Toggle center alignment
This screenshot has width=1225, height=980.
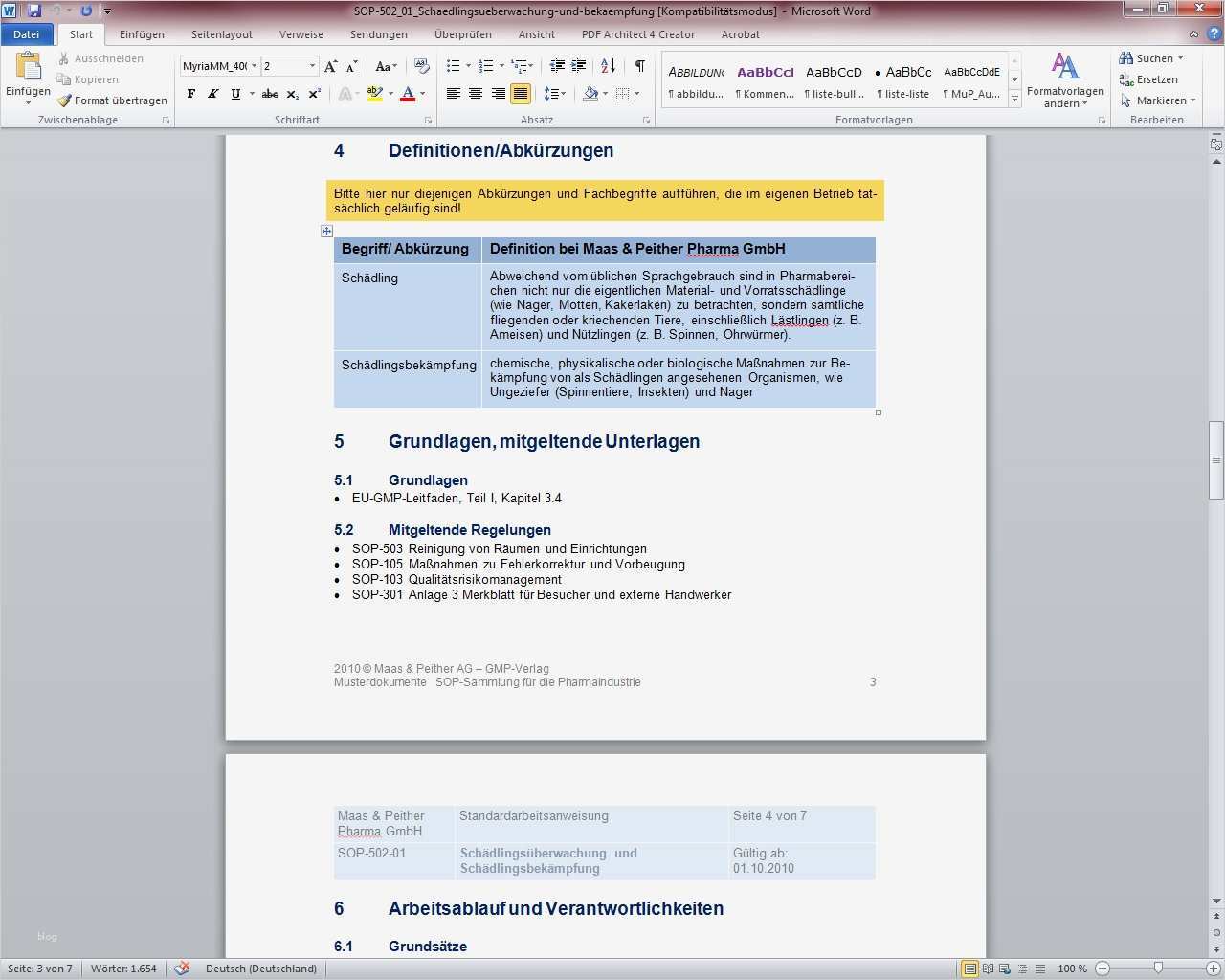(476, 94)
